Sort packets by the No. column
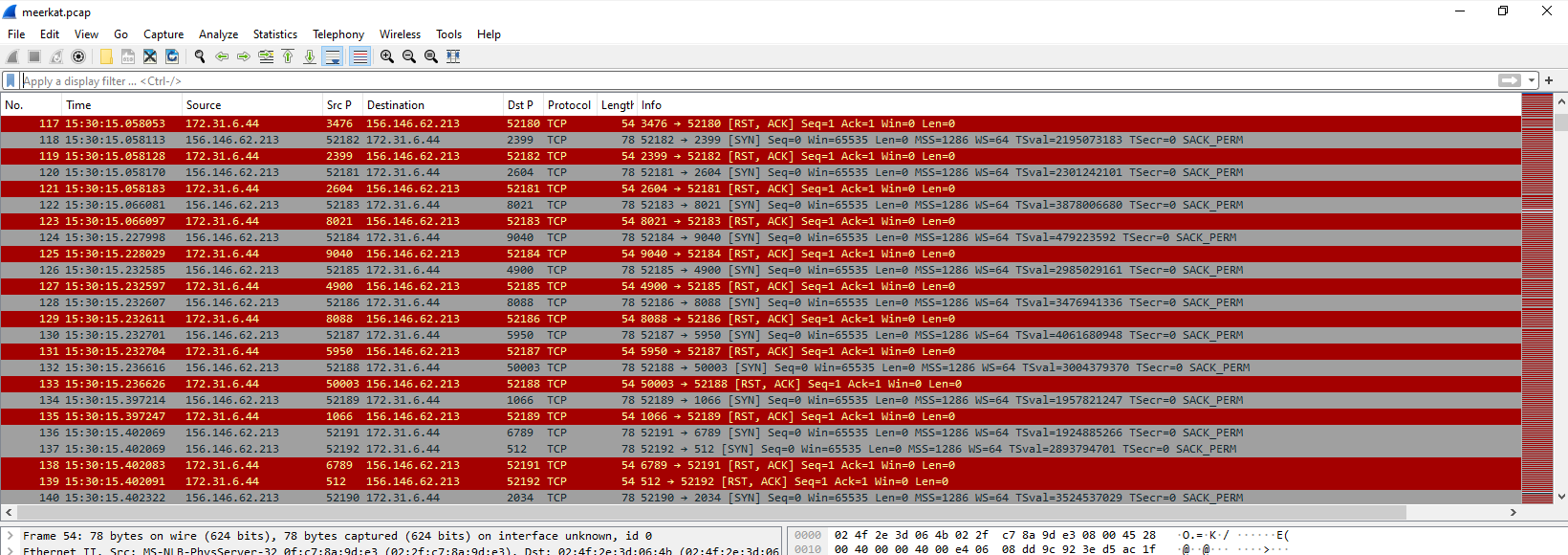This screenshot has width=1568, height=555. (32, 105)
